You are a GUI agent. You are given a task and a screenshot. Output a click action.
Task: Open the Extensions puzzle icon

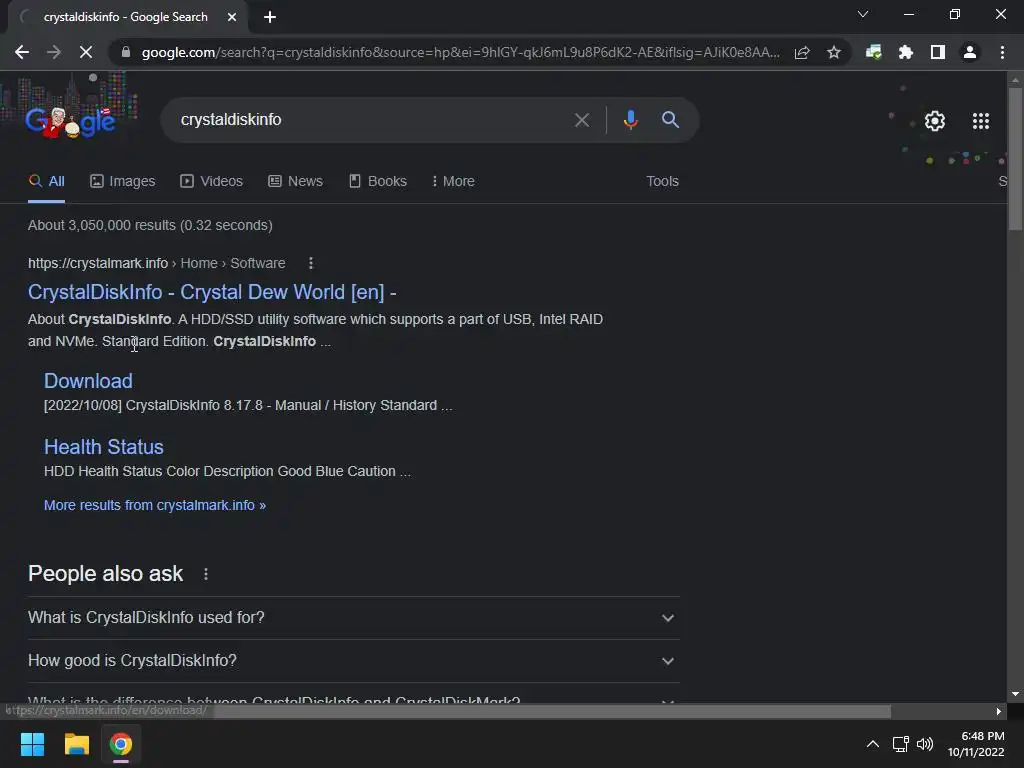(x=905, y=52)
